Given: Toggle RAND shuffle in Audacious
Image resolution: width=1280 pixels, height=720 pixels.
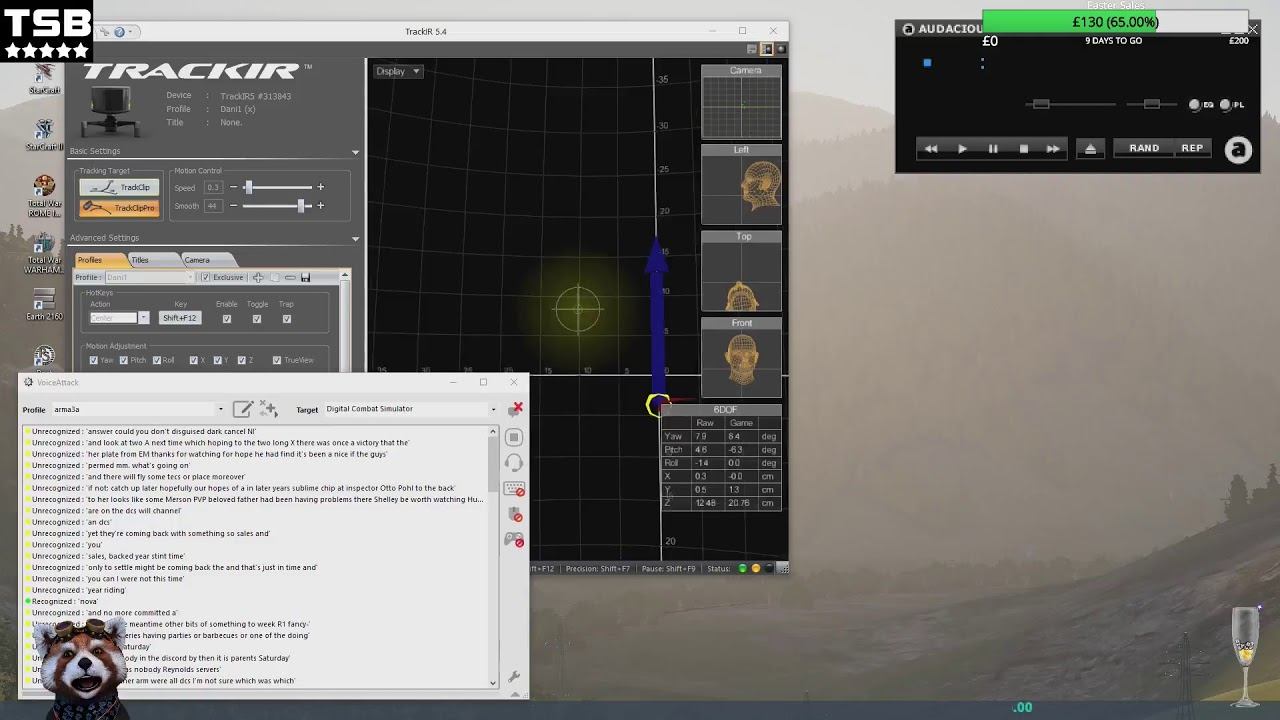Looking at the screenshot, I should (x=1144, y=149).
